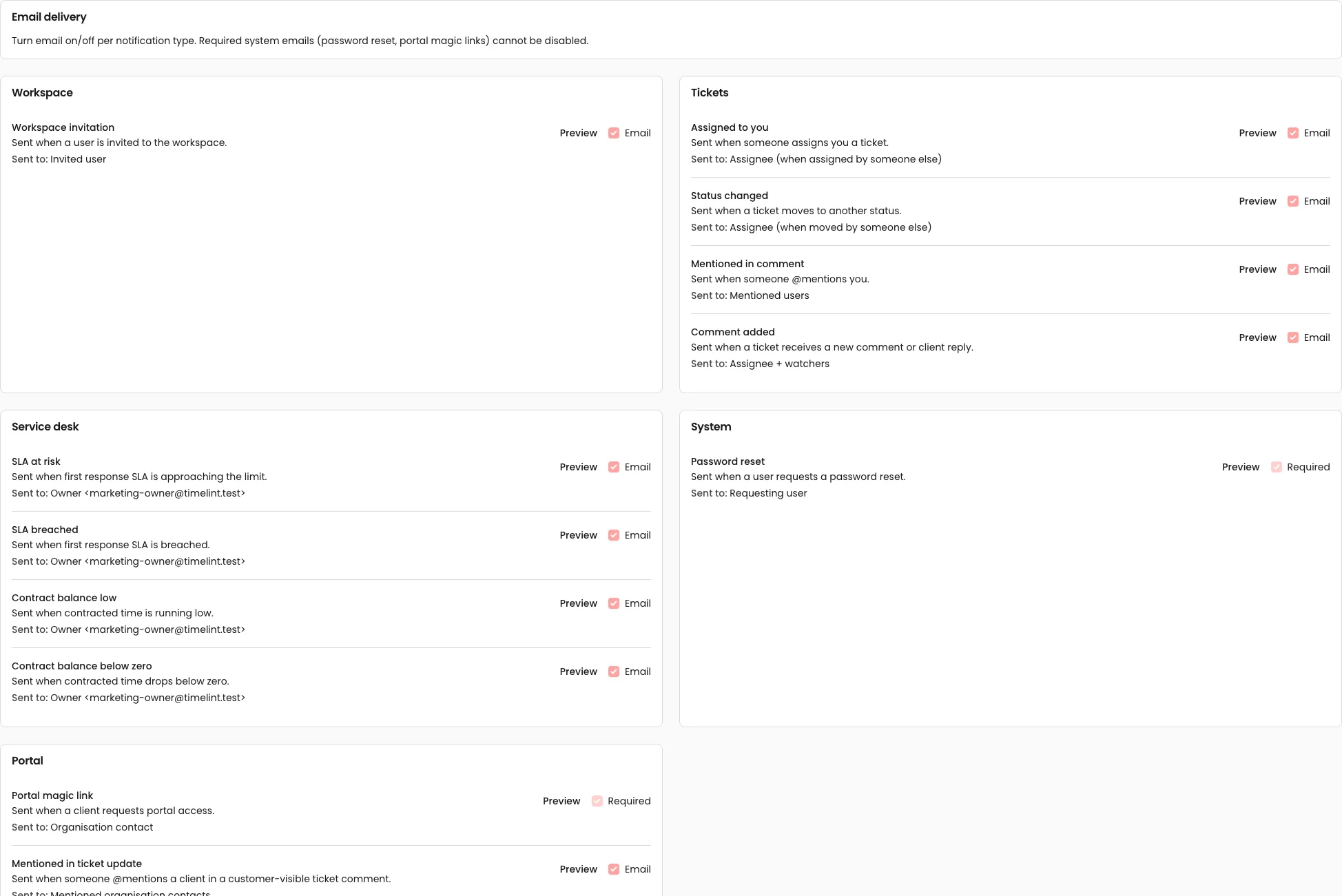Open Preview for Comment added email
Image resolution: width=1342 pixels, height=896 pixels.
(1257, 337)
